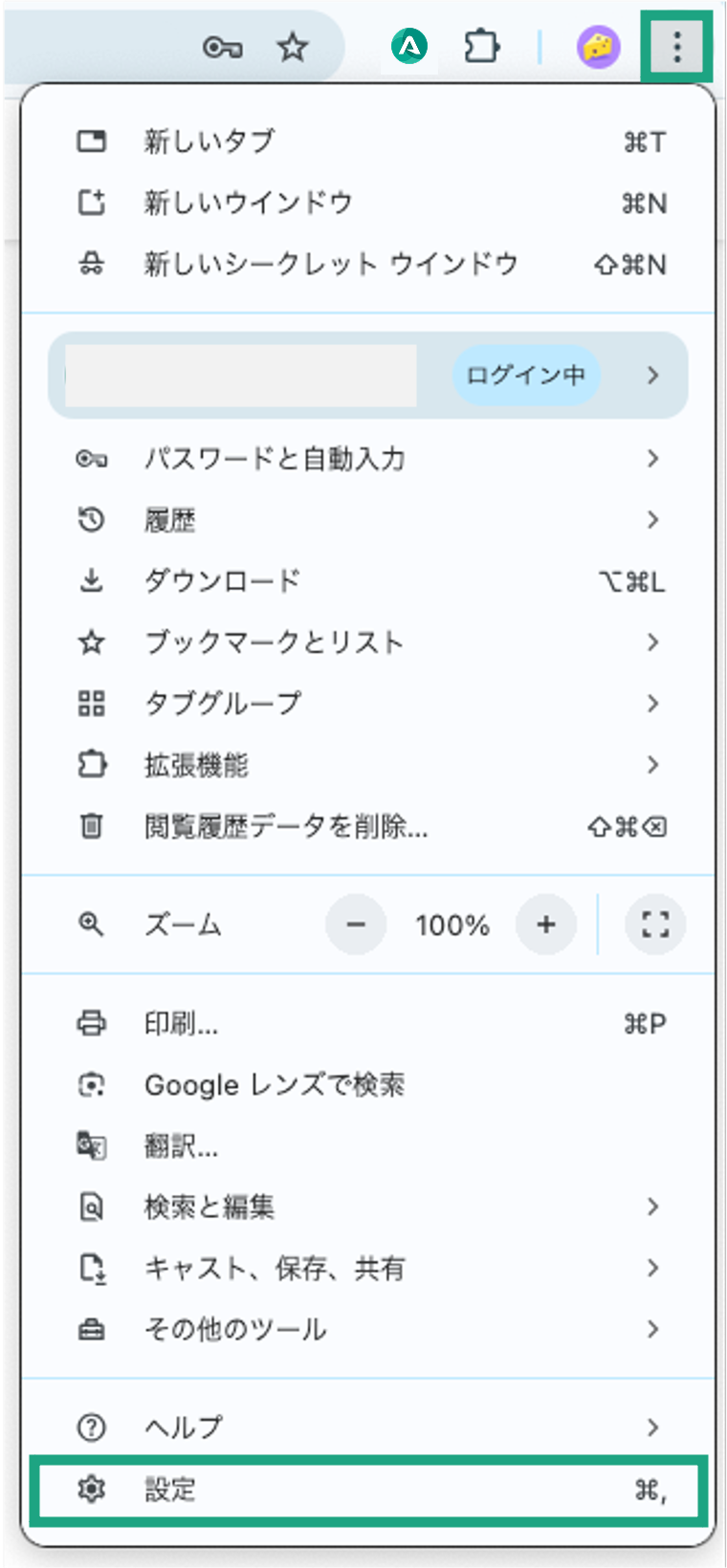Click the three-dot Chrome menu button

point(676,46)
